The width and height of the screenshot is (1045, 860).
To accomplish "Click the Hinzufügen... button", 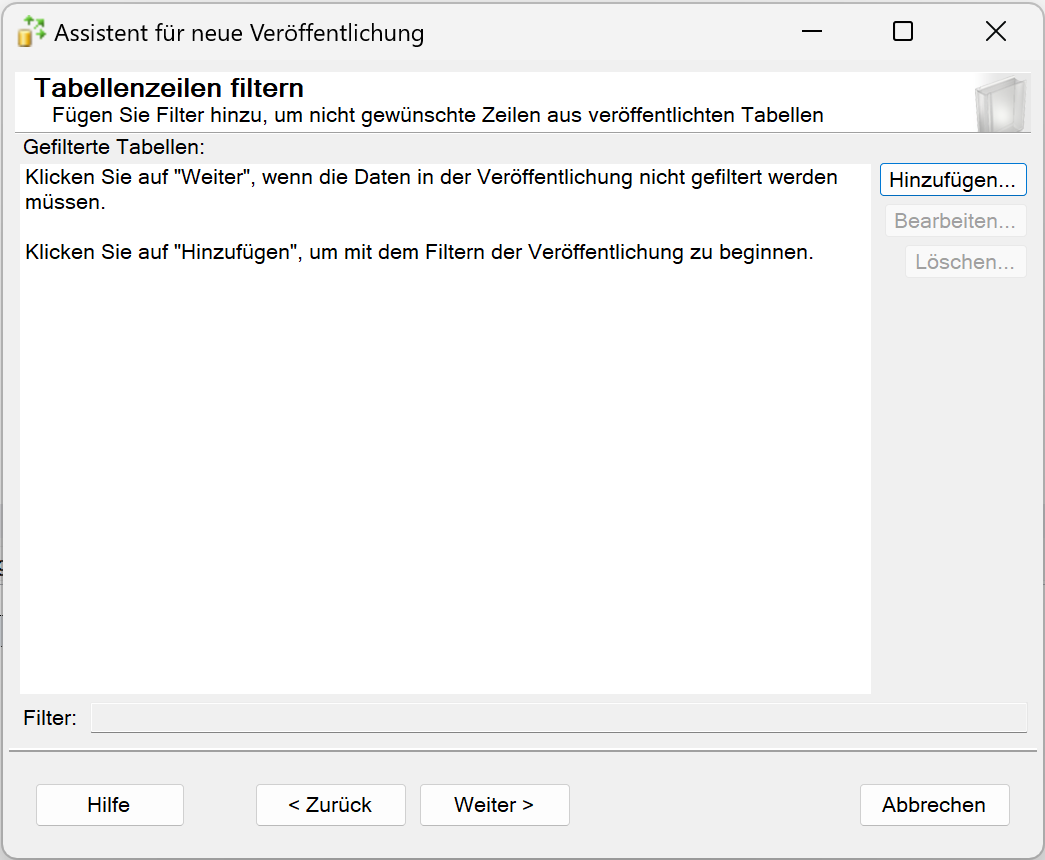I will click(x=952, y=180).
